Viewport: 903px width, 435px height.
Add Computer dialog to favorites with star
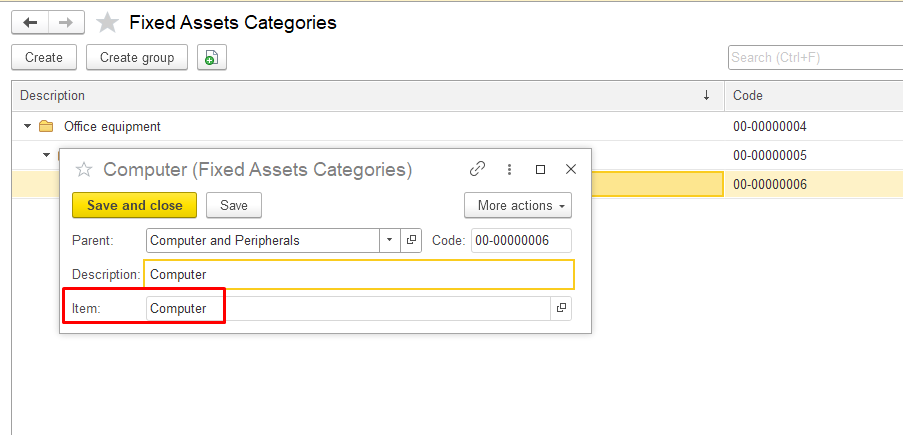tap(84, 170)
